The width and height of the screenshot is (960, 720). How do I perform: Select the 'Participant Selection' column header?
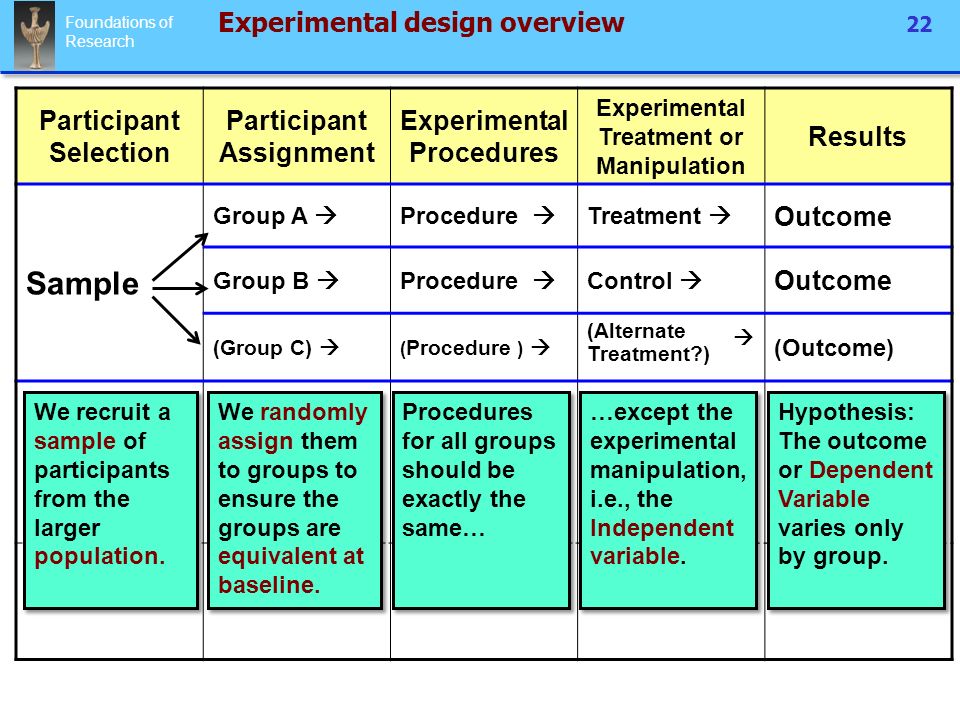[110, 136]
